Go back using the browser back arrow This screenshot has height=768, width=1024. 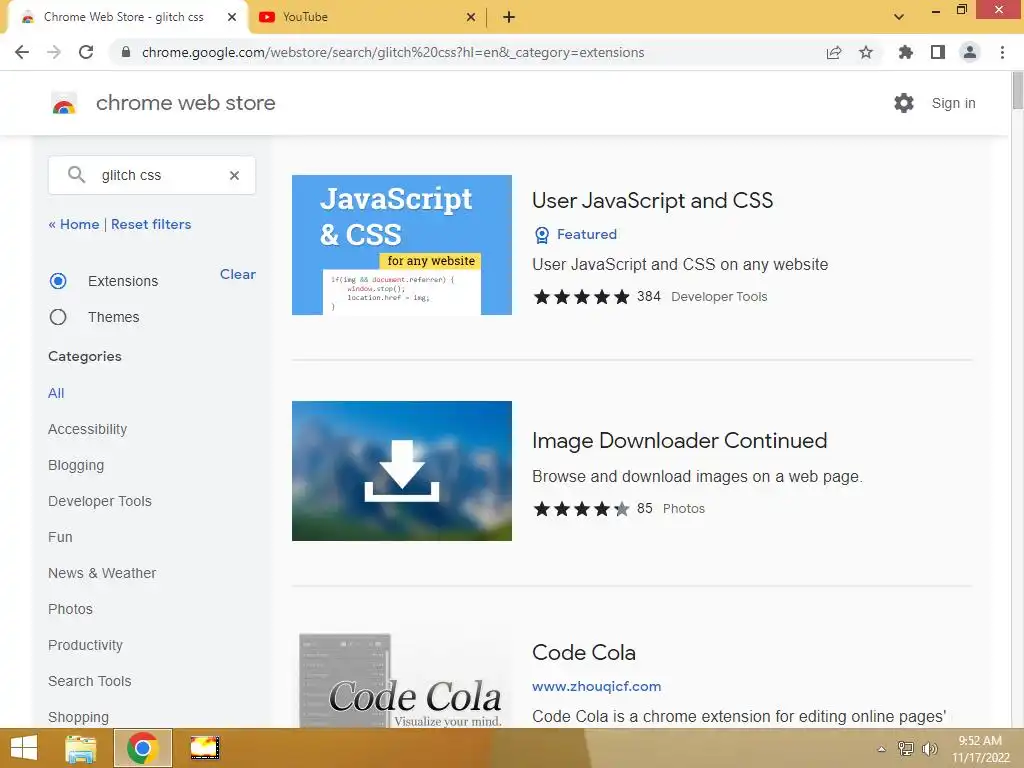tap(22, 52)
